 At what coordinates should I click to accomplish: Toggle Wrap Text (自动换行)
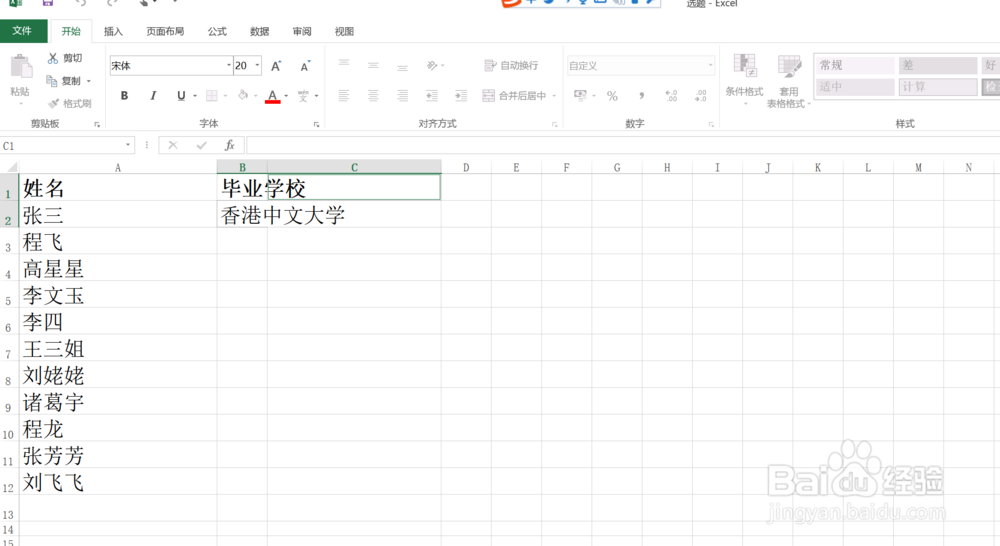tap(511, 65)
